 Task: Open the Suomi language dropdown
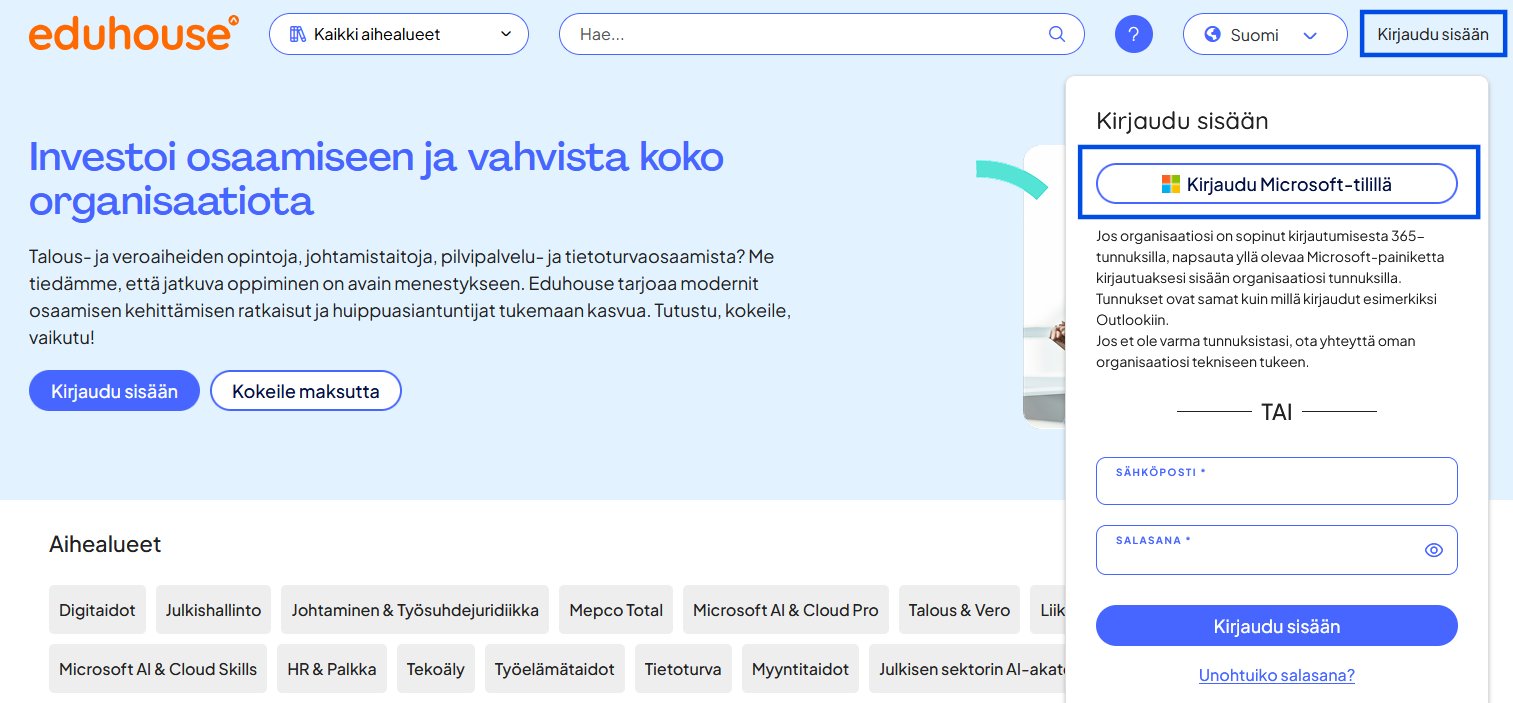point(1265,34)
